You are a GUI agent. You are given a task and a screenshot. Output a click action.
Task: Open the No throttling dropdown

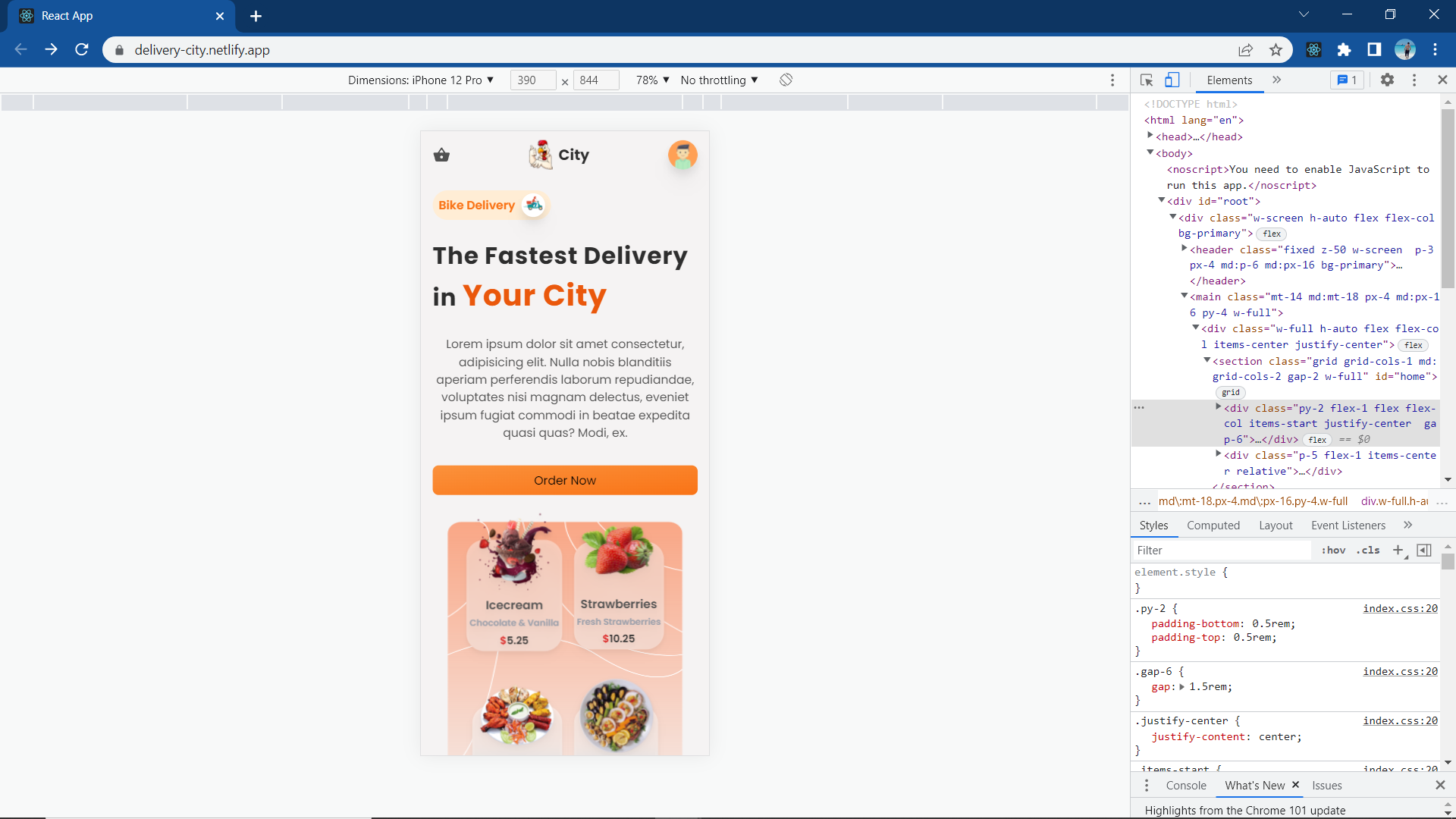717,80
